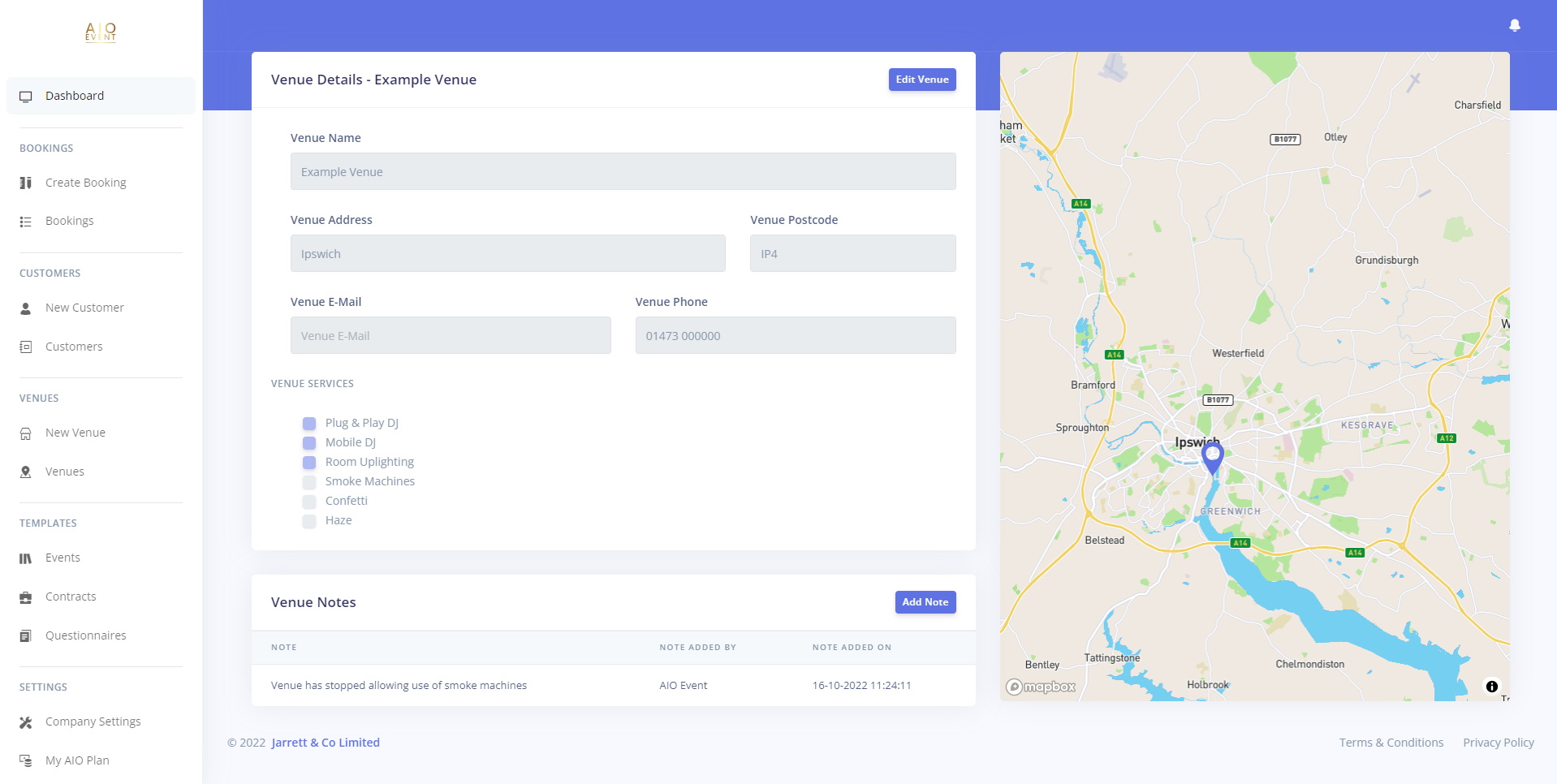Open My AIO Plan page
Image resolution: width=1557 pixels, height=784 pixels.
(77, 760)
